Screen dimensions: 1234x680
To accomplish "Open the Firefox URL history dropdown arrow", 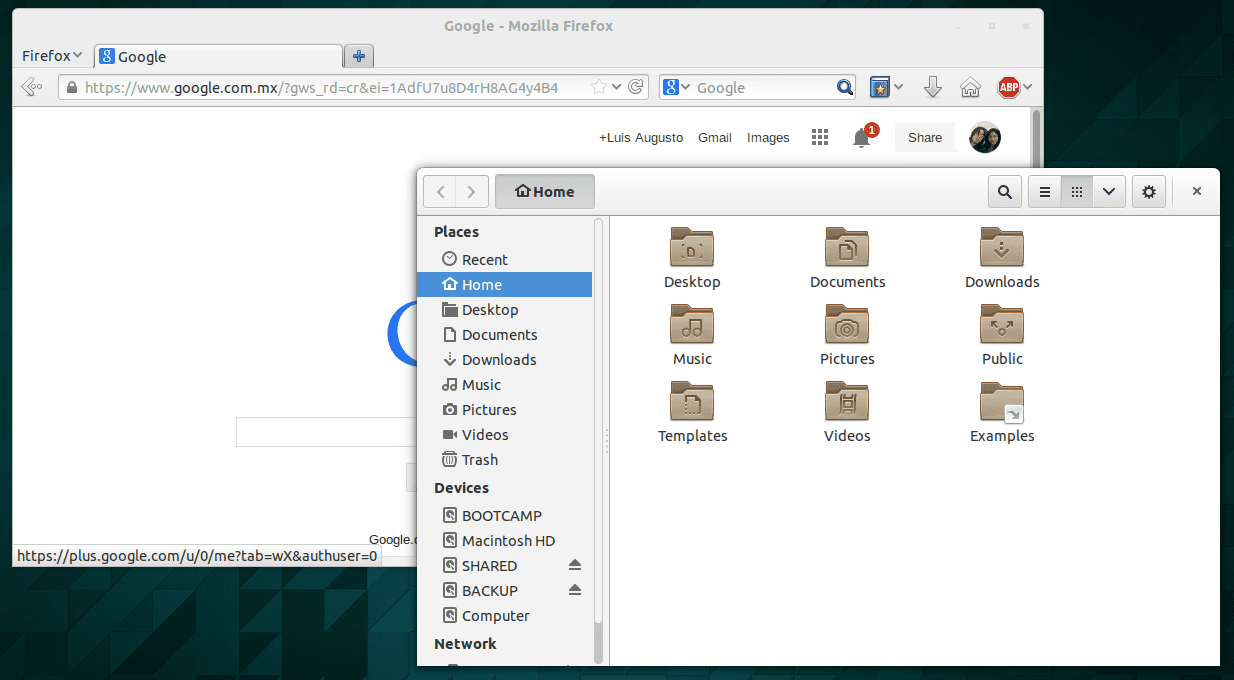I will pos(616,87).
